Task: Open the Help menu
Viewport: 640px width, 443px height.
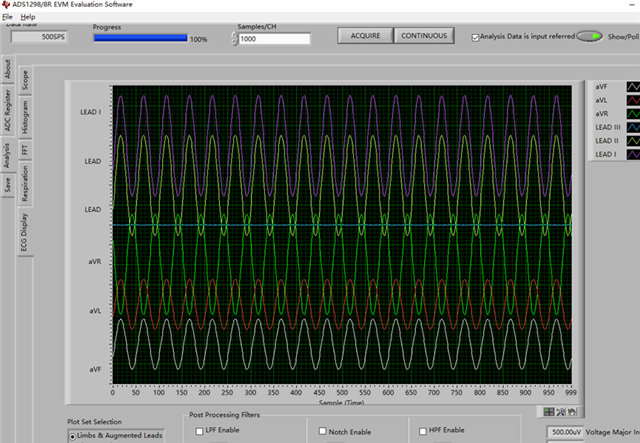Action: [x=27, y=17]
